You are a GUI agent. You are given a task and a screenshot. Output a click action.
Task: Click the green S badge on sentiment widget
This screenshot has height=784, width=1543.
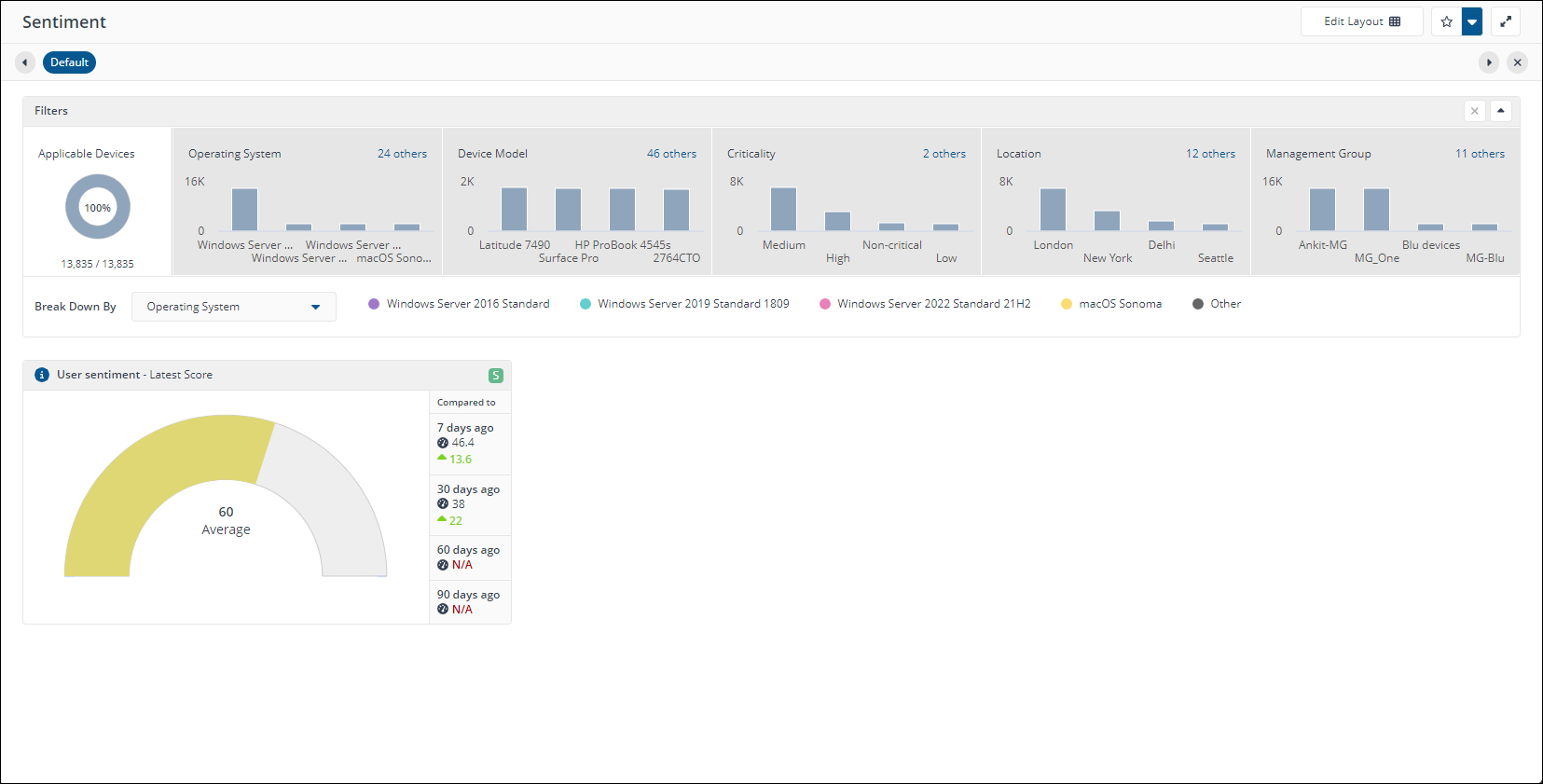click(x=496, y=376)
